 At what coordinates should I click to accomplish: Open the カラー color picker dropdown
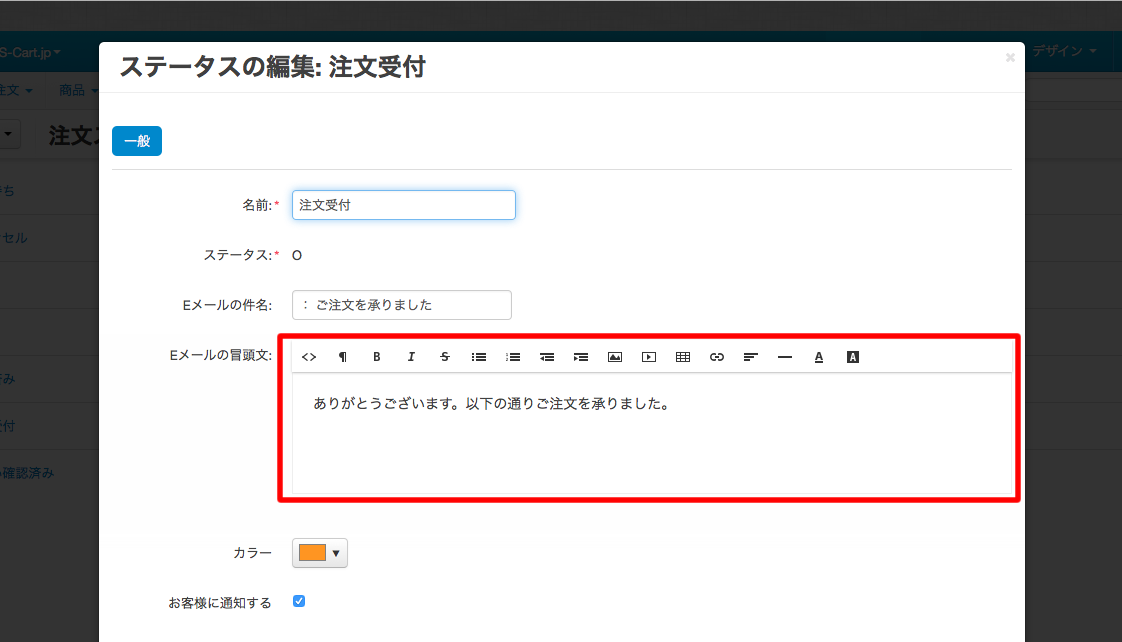[x=320, y=553]
